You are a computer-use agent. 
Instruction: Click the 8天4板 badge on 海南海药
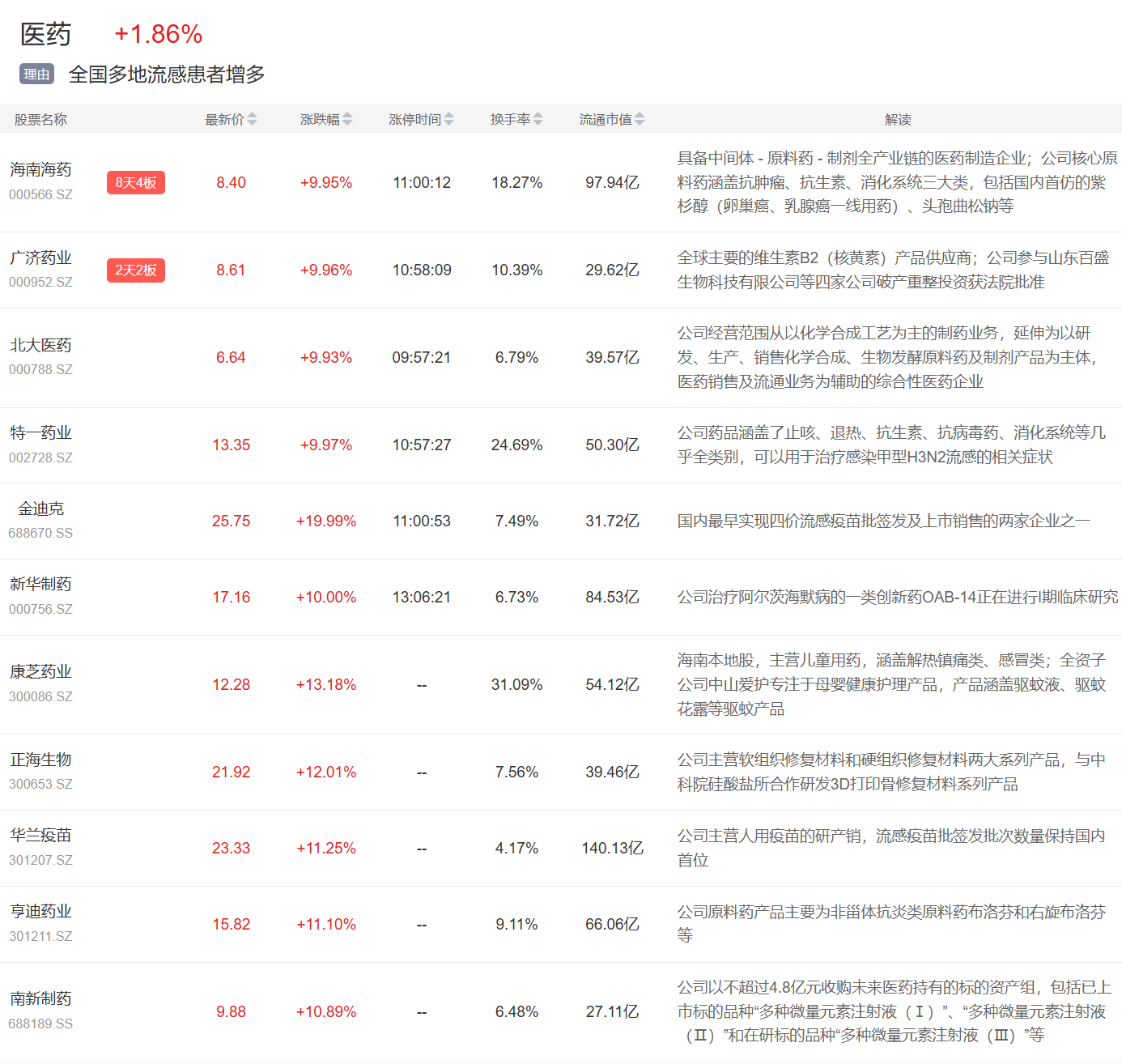[x=135, y=183]
